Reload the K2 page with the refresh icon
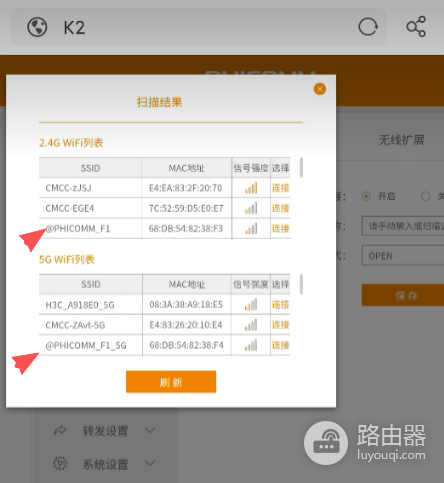 (x=368, y=27)
